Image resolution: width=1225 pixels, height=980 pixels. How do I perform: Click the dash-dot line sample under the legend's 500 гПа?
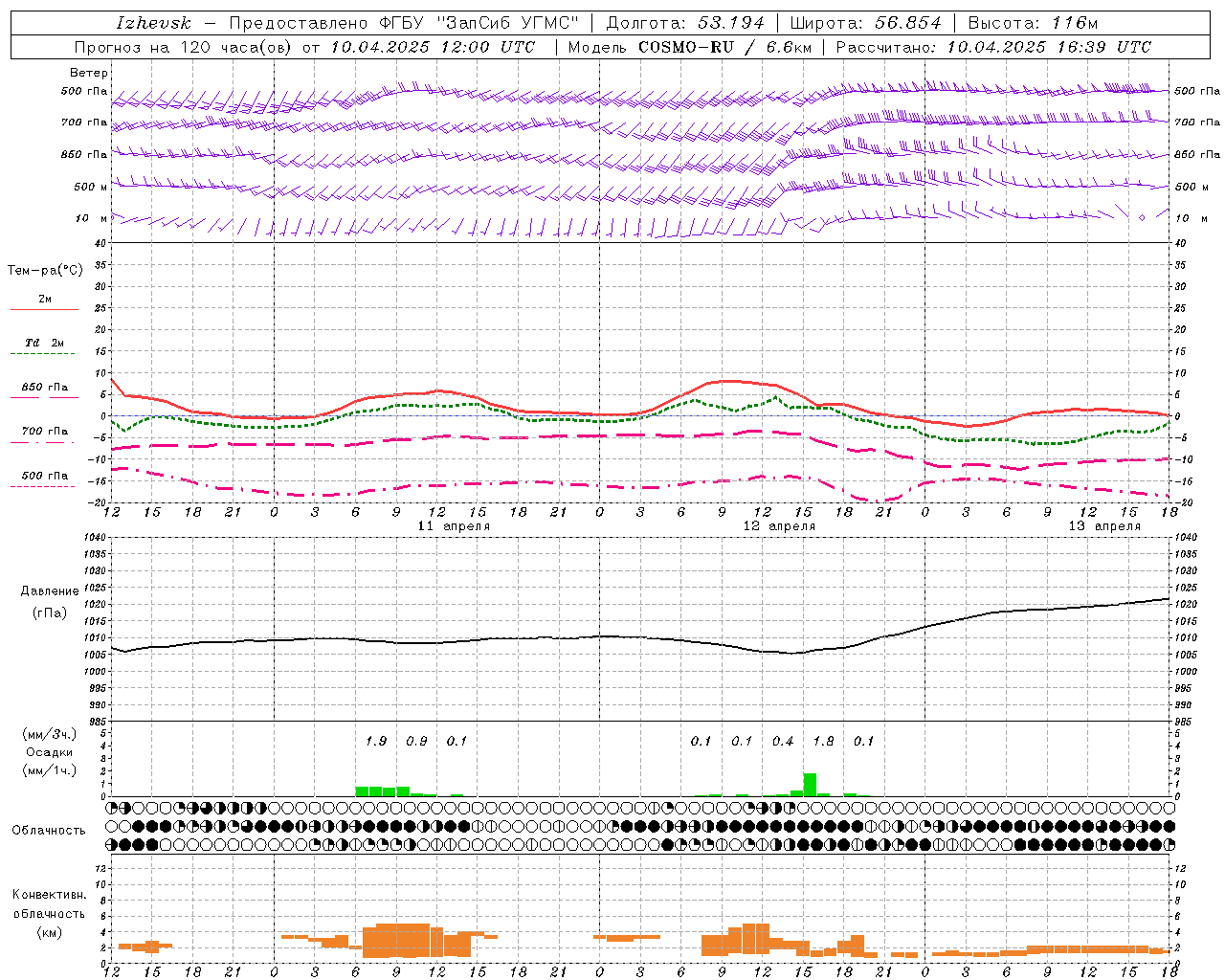point(42,486)
